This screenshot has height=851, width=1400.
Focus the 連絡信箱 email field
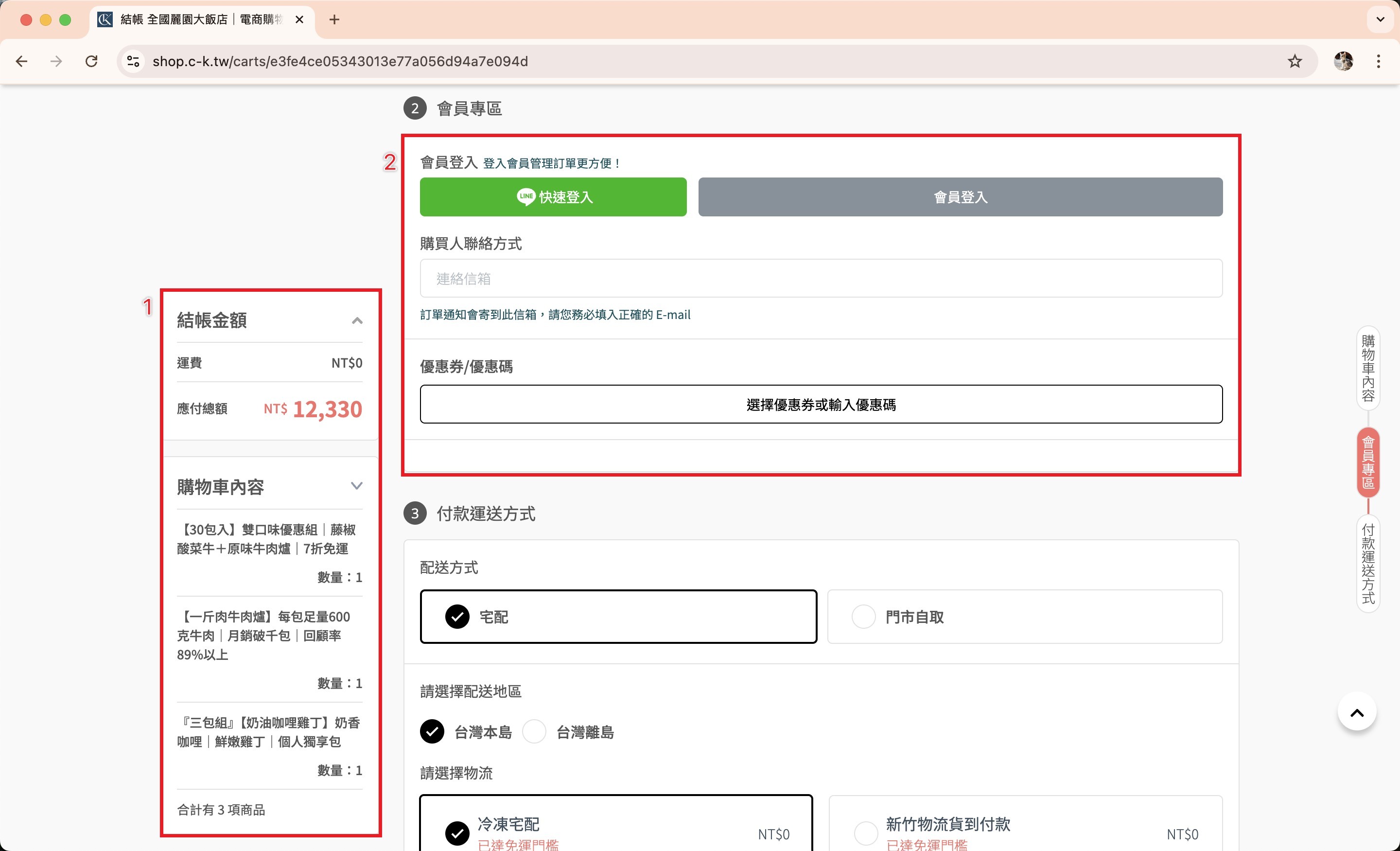pyautogui.click(x=821, y=279)
